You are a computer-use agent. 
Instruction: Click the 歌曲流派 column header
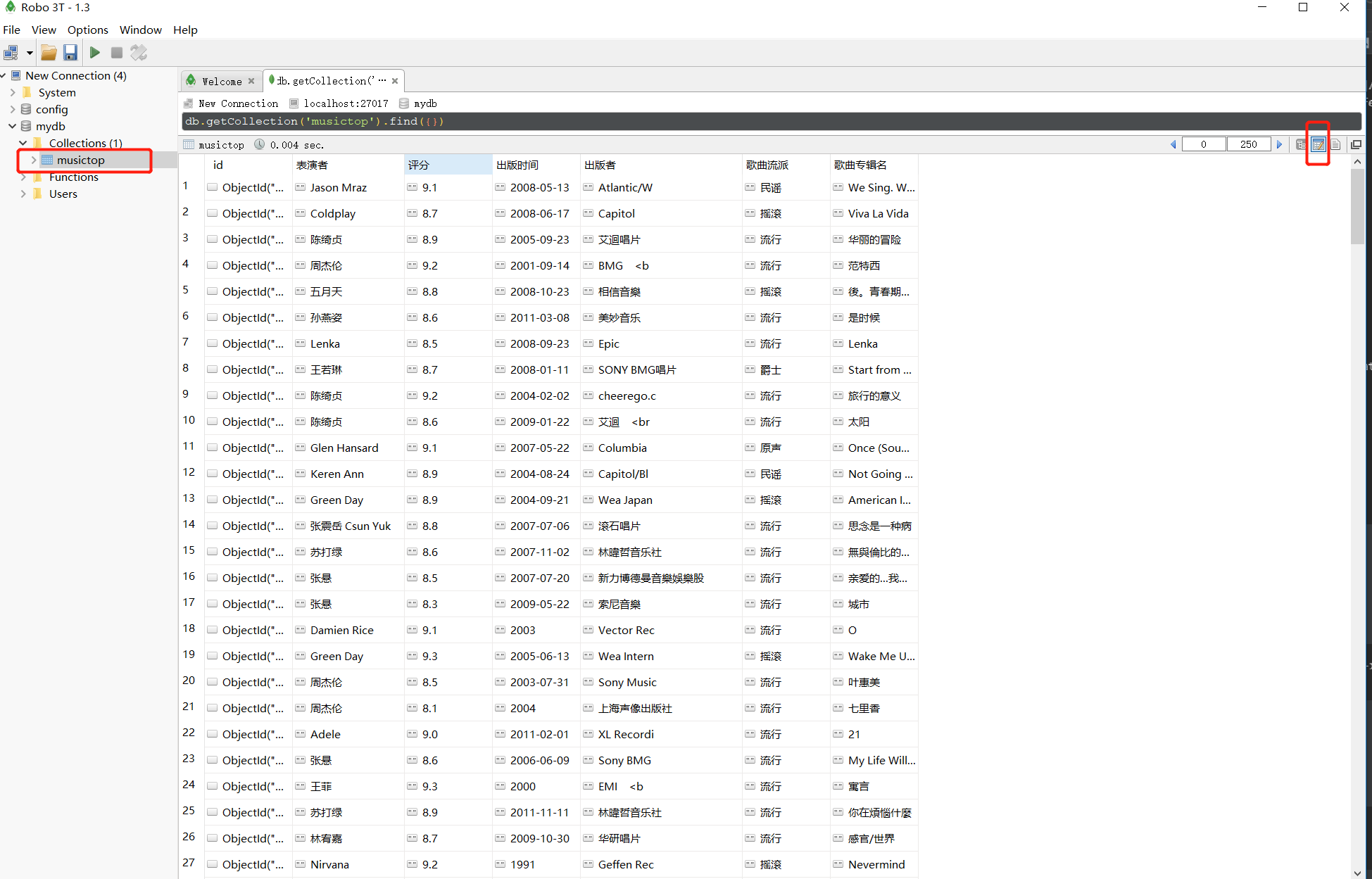point(786,165)
